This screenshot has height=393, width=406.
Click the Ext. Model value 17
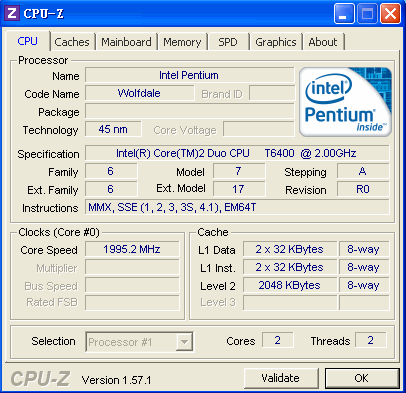239,189
